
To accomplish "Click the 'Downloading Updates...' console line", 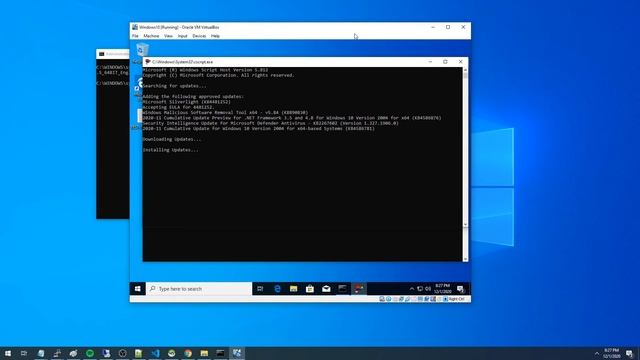I will [x=172, y=139].
